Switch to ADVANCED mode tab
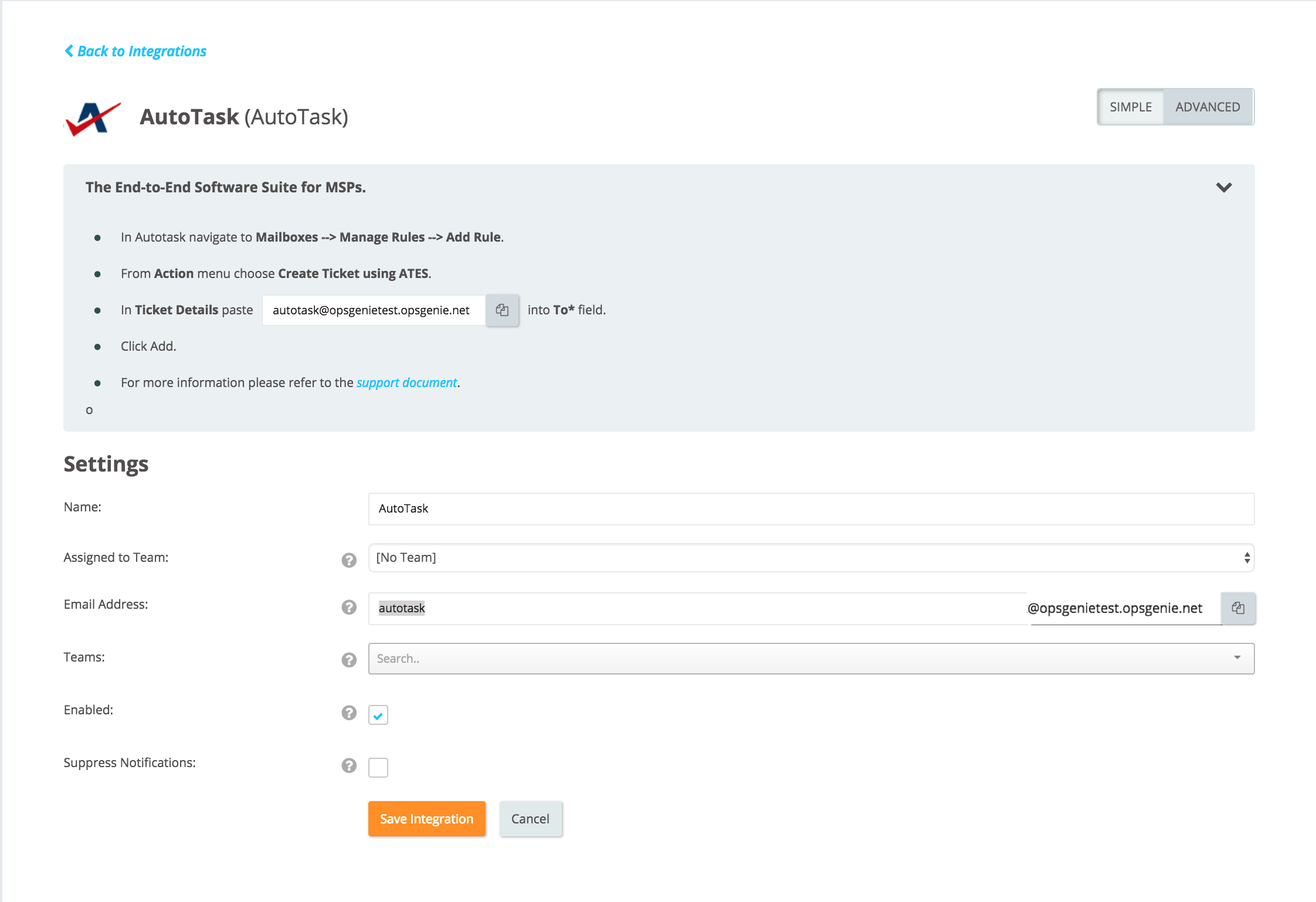This screenshot has height=902, width=1316. (1207, 107)
